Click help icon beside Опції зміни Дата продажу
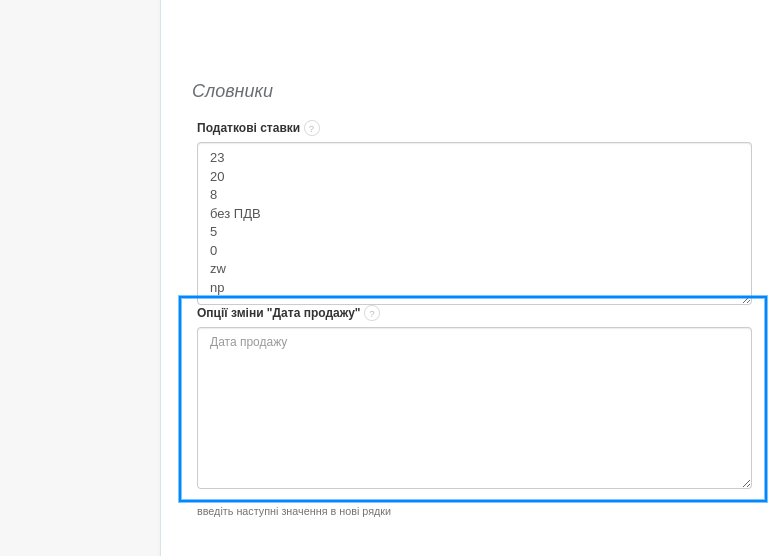 pyautogui.click(x=372, y=313)
